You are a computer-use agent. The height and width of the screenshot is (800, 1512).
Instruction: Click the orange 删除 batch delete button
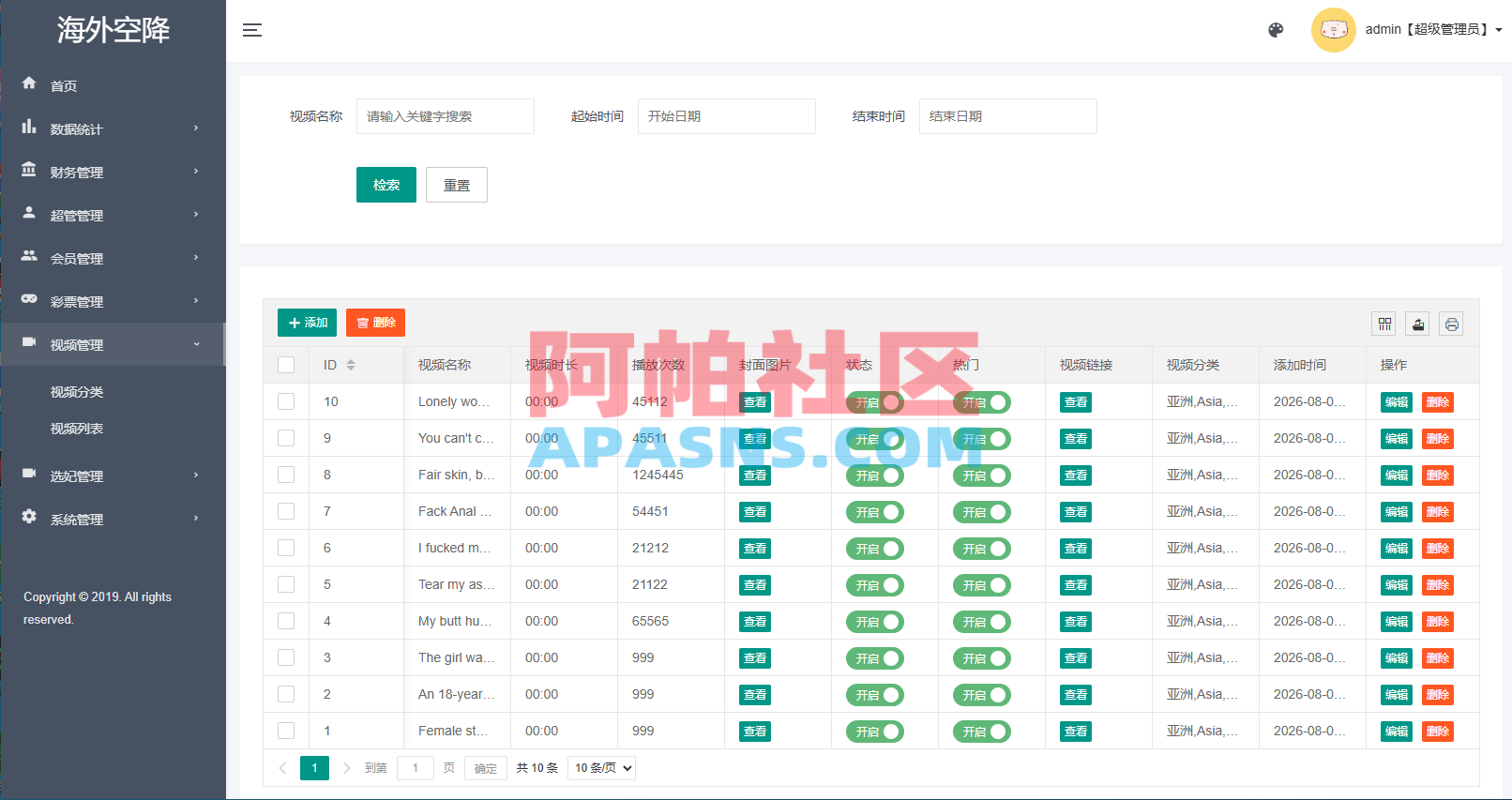(375, 323)
